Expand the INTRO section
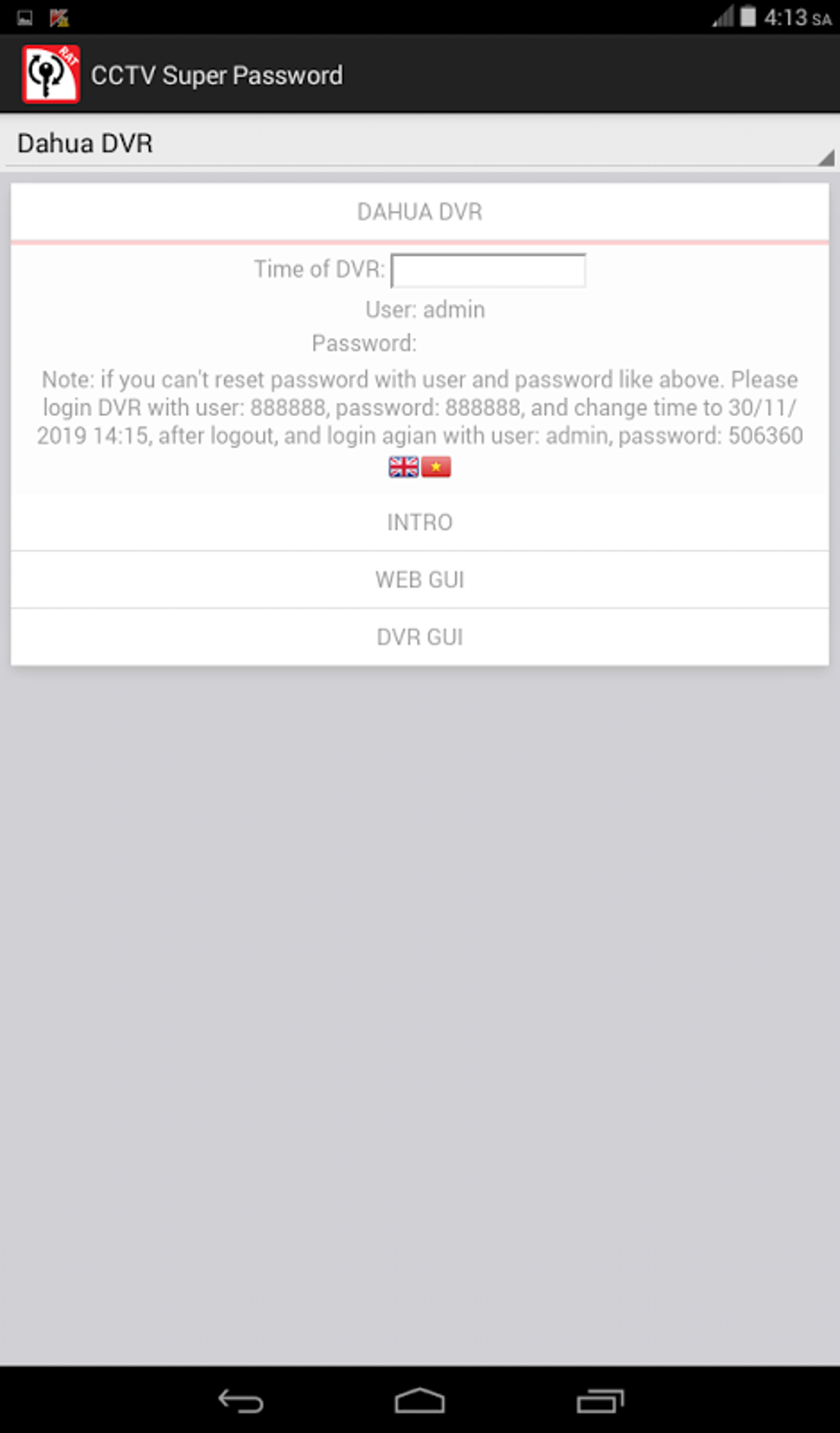Image resolution: width=840 pixels, height=1433 pixels. coord(420,522)
